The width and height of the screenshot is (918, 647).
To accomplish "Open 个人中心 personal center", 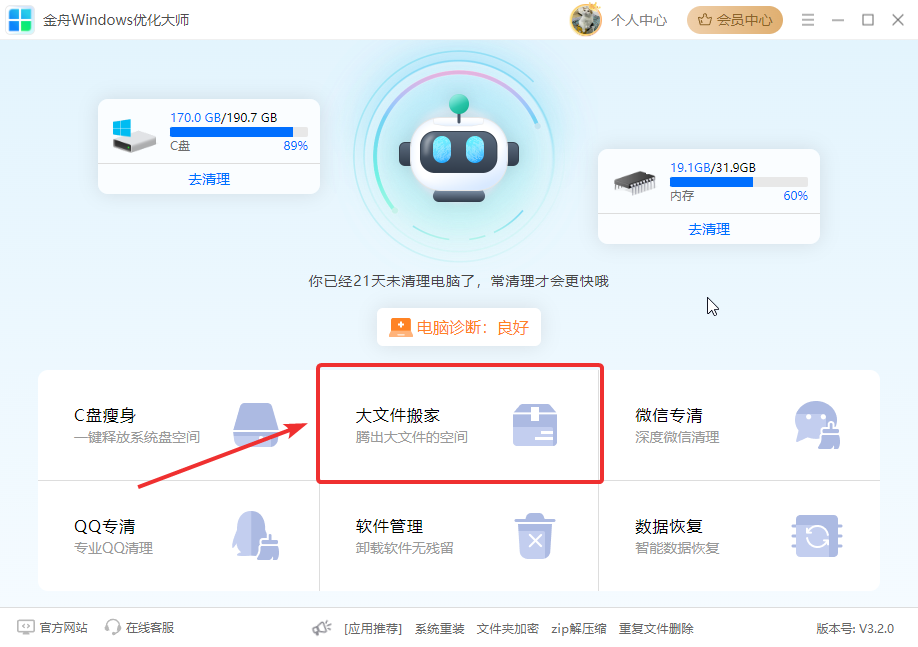I will click(639, 20).
